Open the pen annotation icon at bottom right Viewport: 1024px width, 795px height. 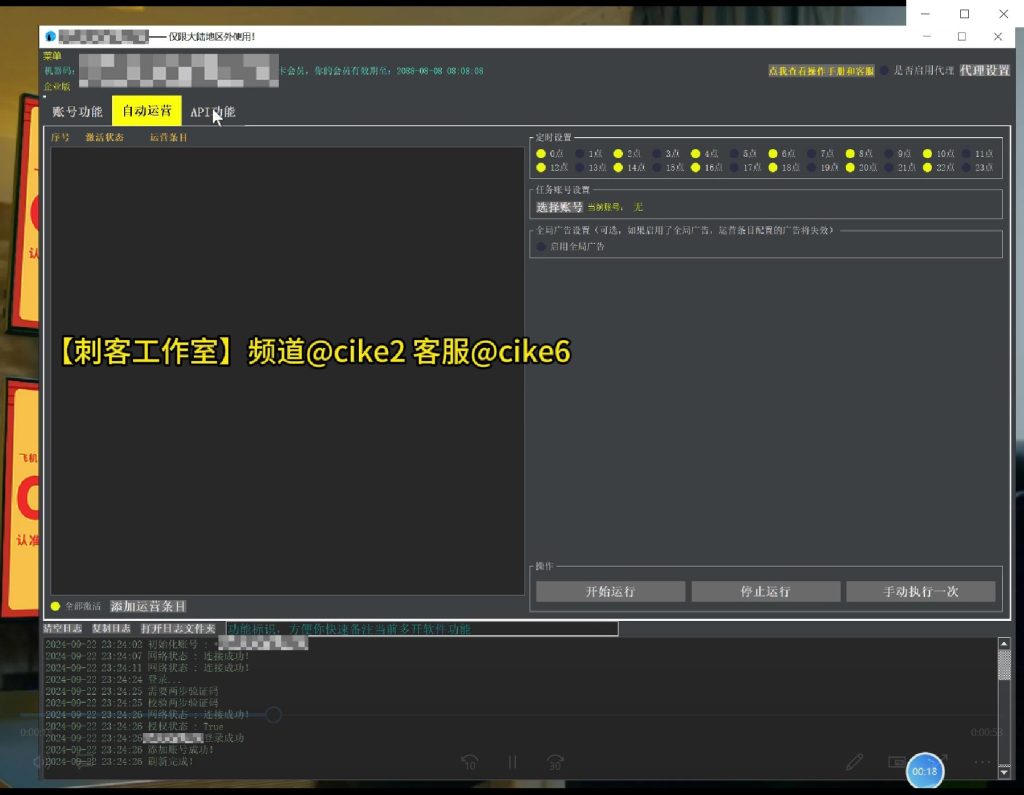855,762
